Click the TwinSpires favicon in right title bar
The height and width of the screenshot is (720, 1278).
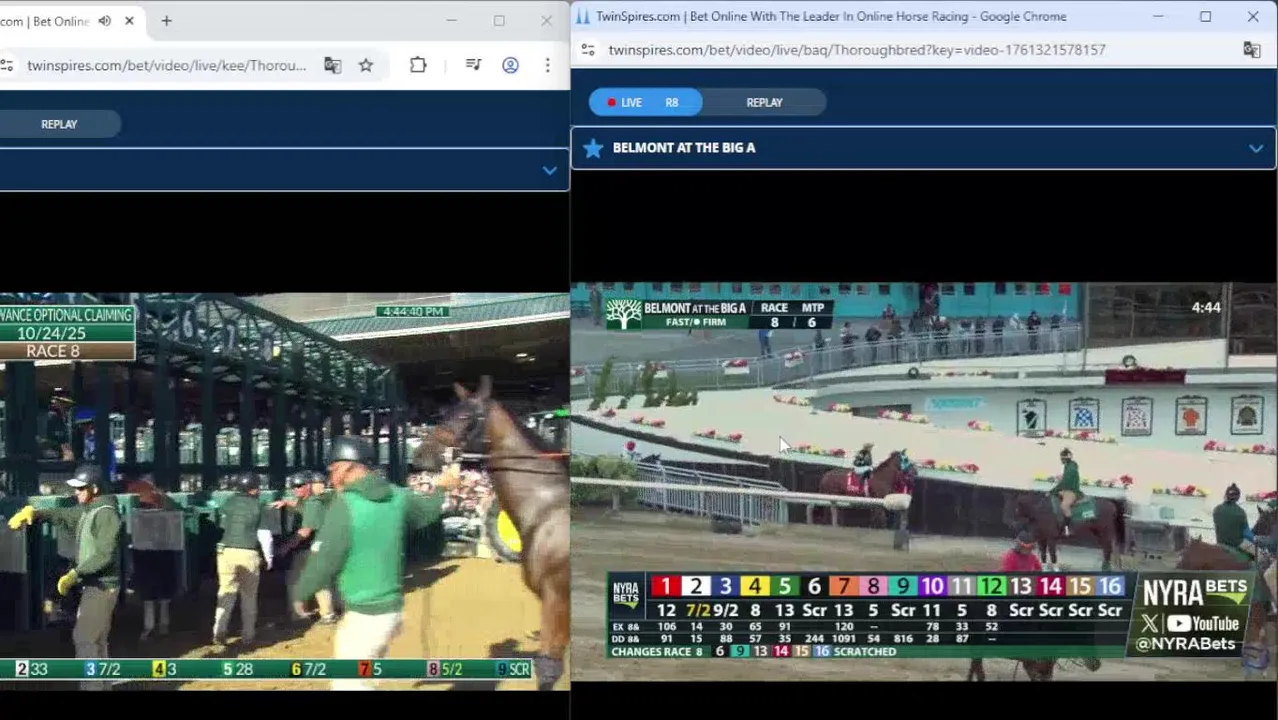coord(583,17)
